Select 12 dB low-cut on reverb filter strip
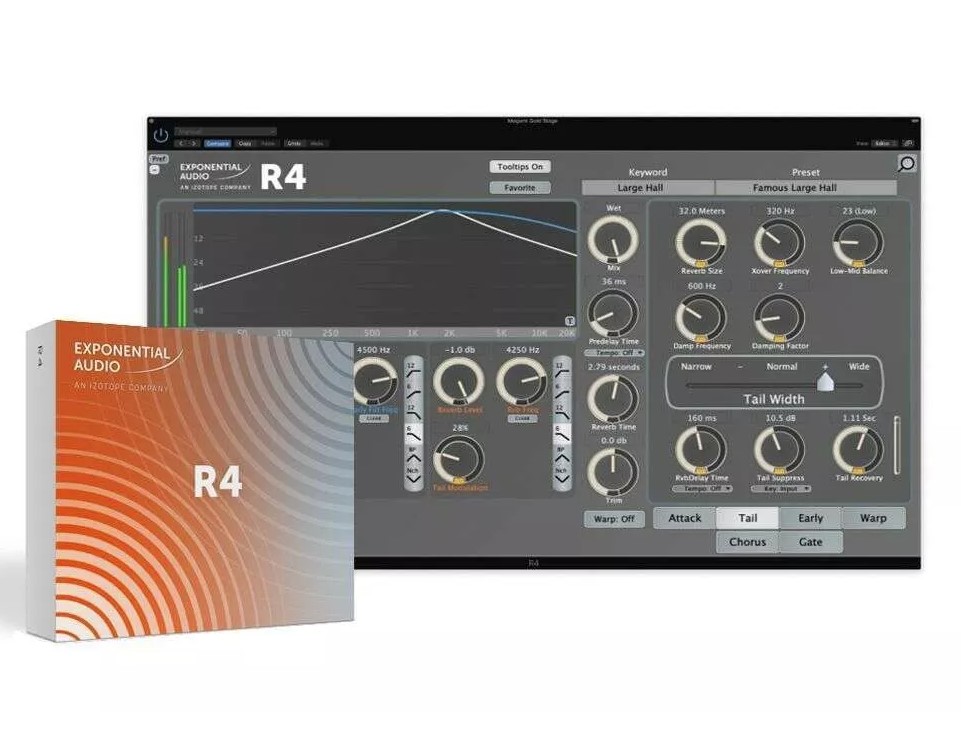The height and width of the screenshot is (754, 961). point(562,369)
